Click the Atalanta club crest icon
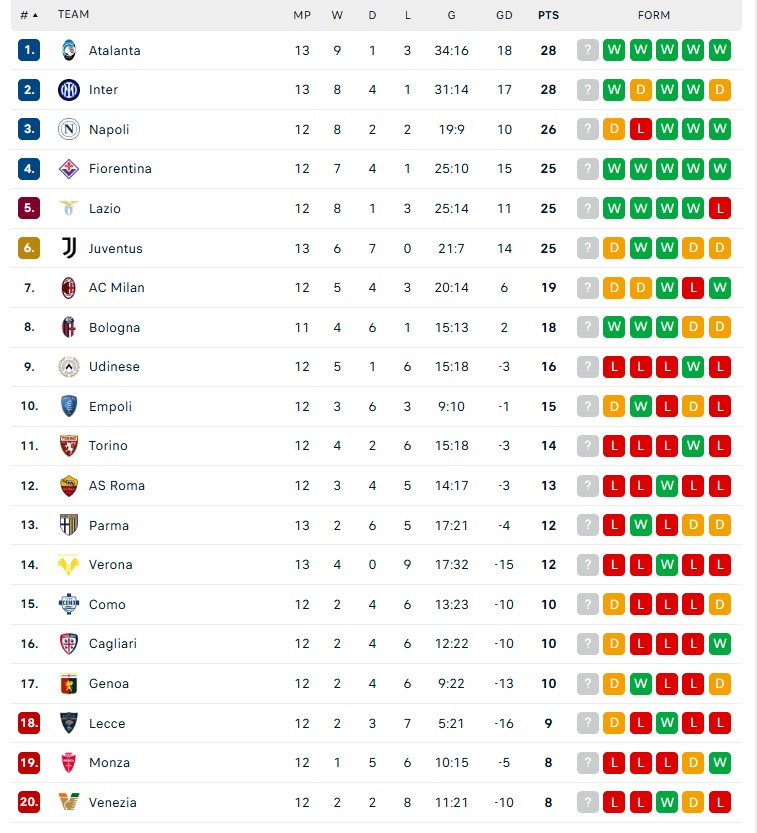757x833 pixels. tap(69, 50)
